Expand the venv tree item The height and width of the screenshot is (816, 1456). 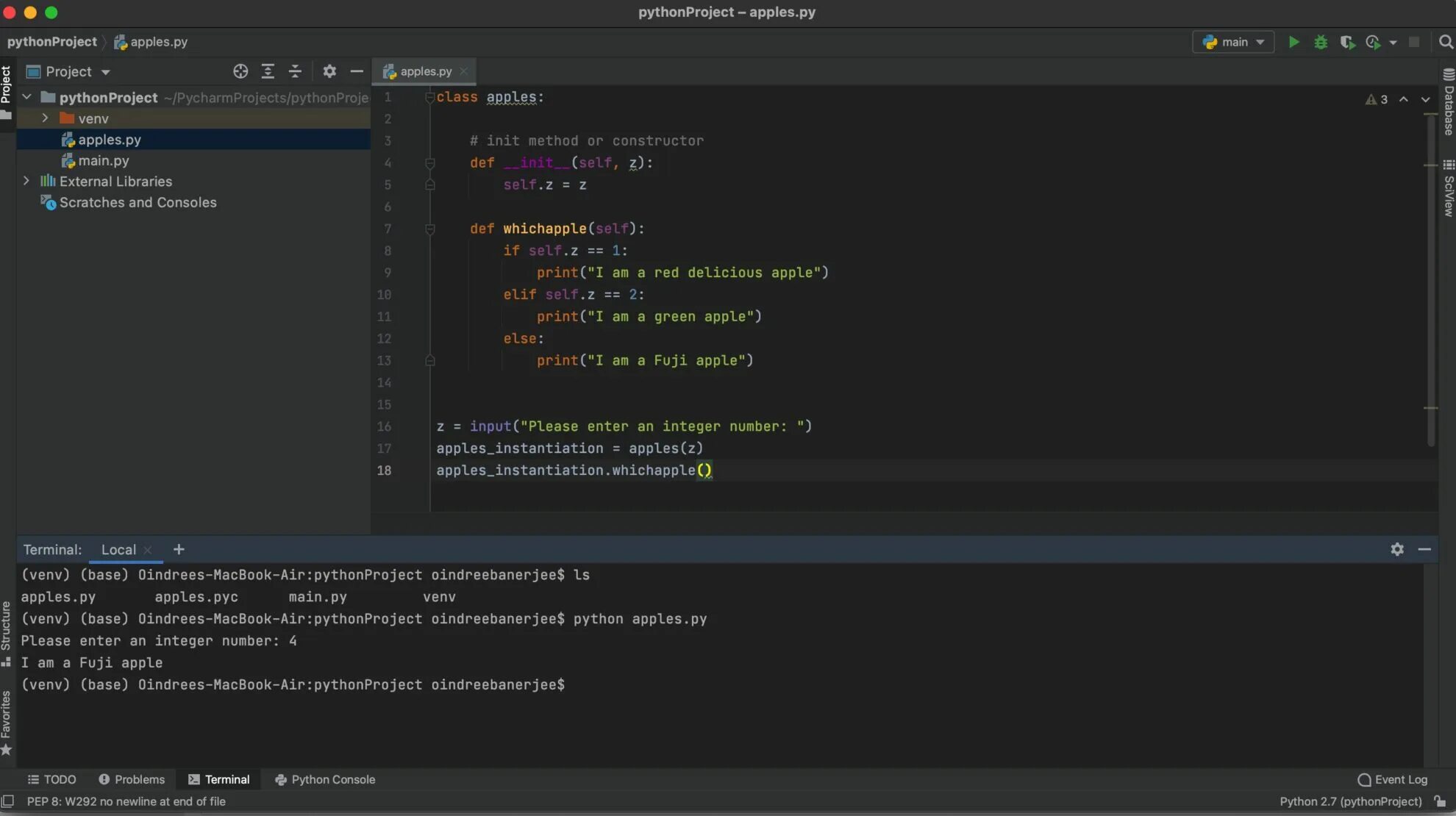(44, 117)
